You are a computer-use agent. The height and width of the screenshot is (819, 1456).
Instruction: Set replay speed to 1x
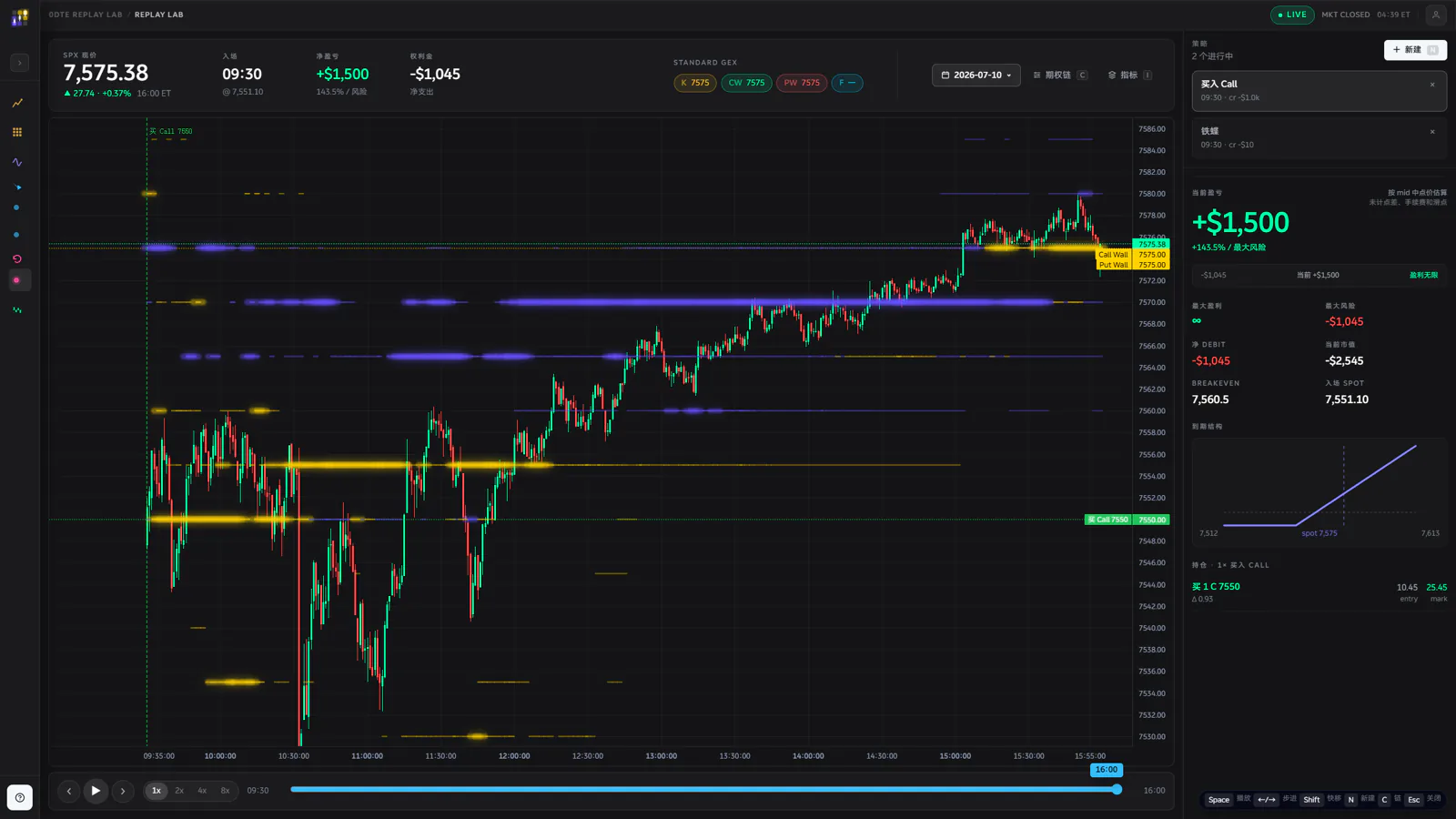click(x=157, y=791)
